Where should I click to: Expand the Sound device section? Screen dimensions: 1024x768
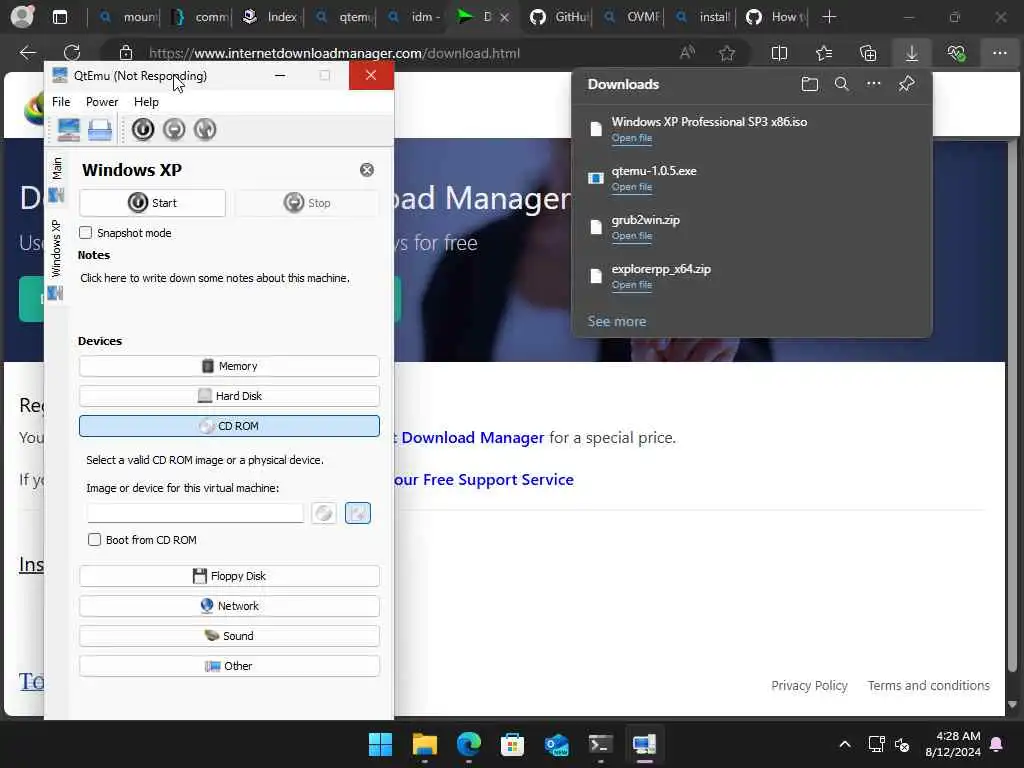[229, 637]
